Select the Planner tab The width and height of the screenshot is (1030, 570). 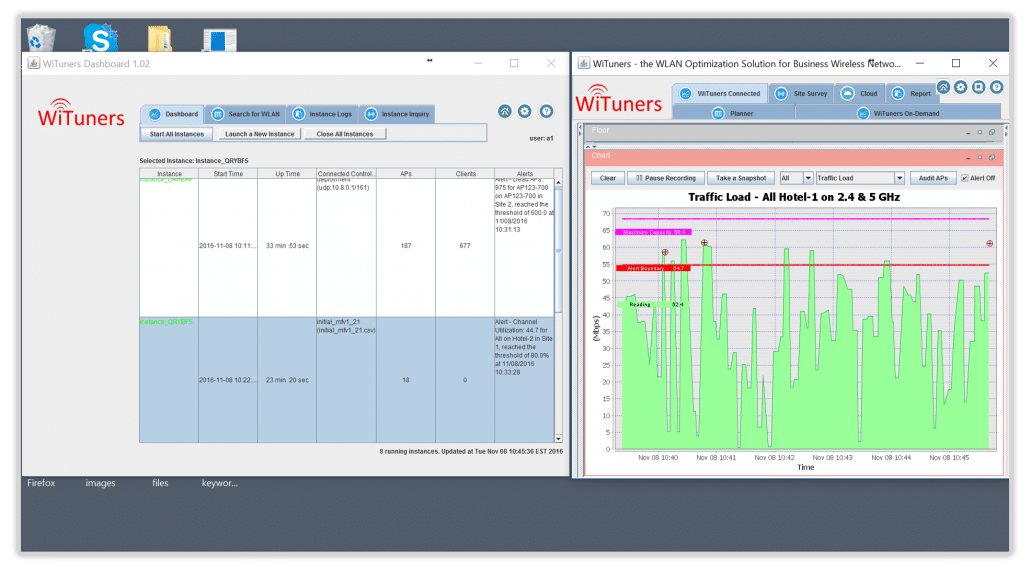coord(733,113)
